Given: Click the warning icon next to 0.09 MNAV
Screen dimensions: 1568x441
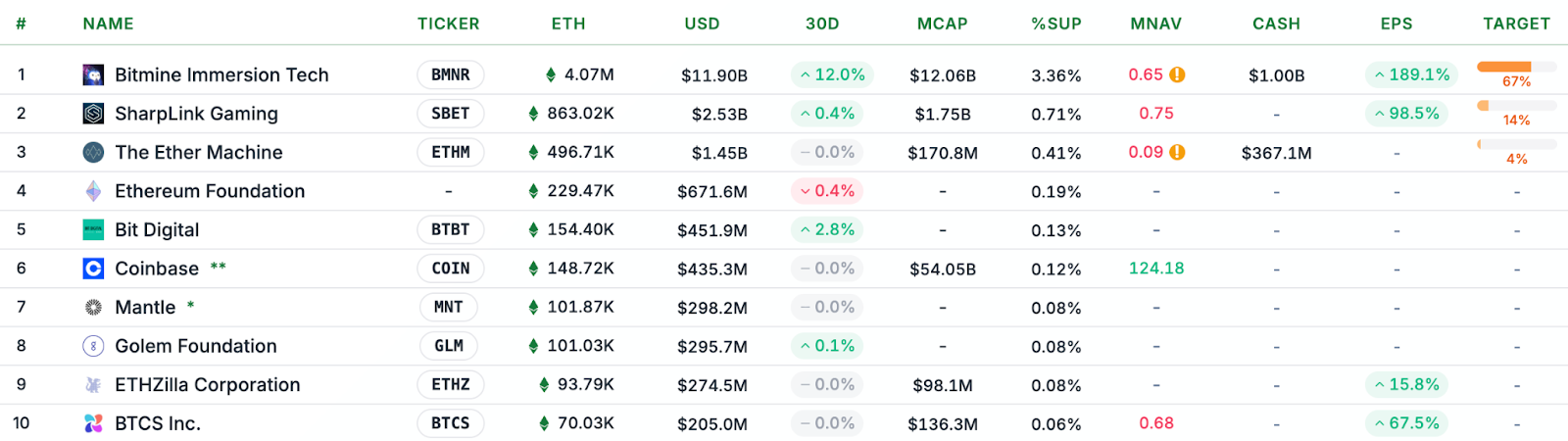Looking at the screenshot, I should 1177,152.
